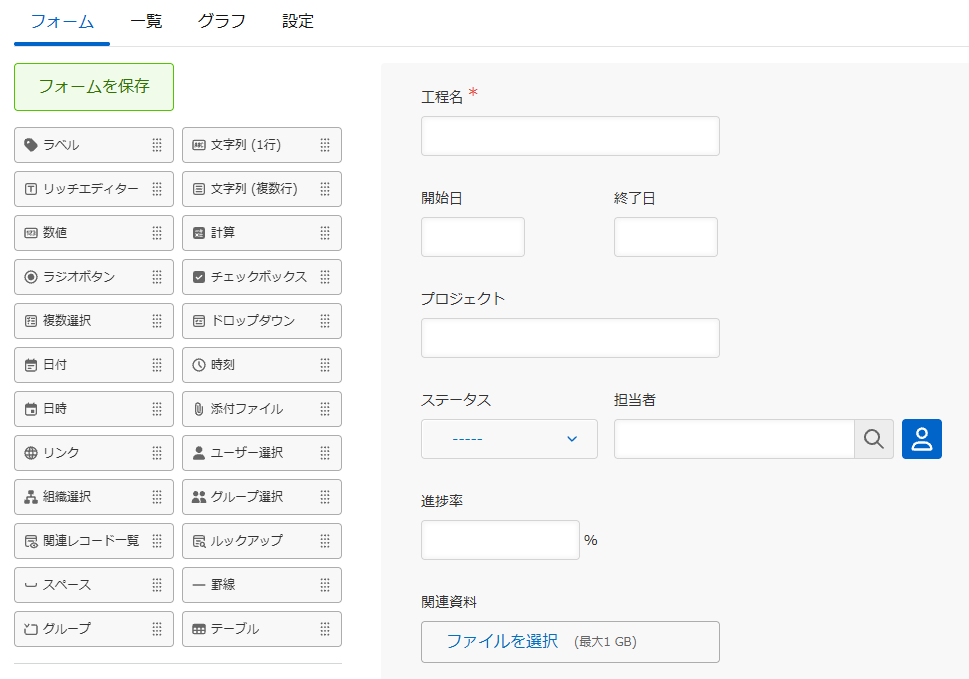The image size is (969, 679).
Task: Click the スペース field button
Action: click(x=94, y=585)
